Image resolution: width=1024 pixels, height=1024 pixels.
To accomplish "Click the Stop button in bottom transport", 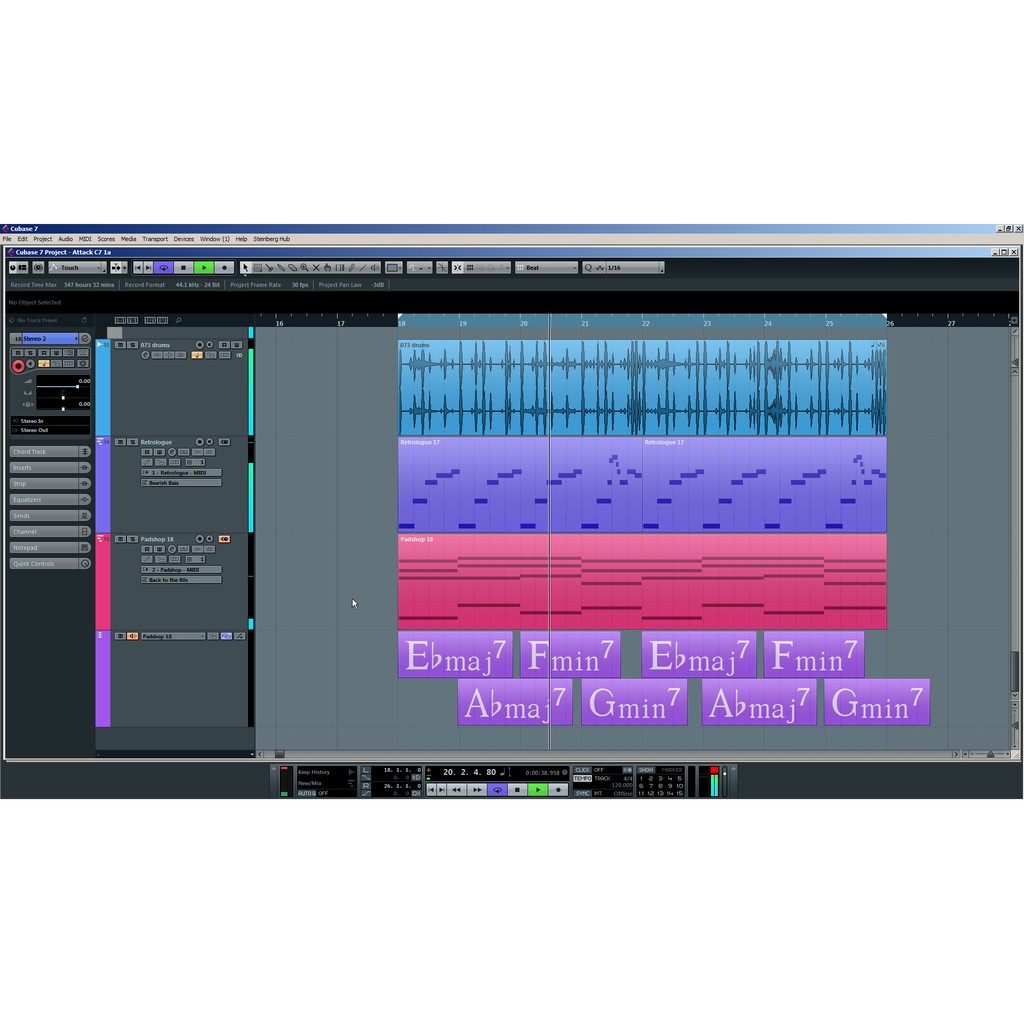I will (517, 790).
